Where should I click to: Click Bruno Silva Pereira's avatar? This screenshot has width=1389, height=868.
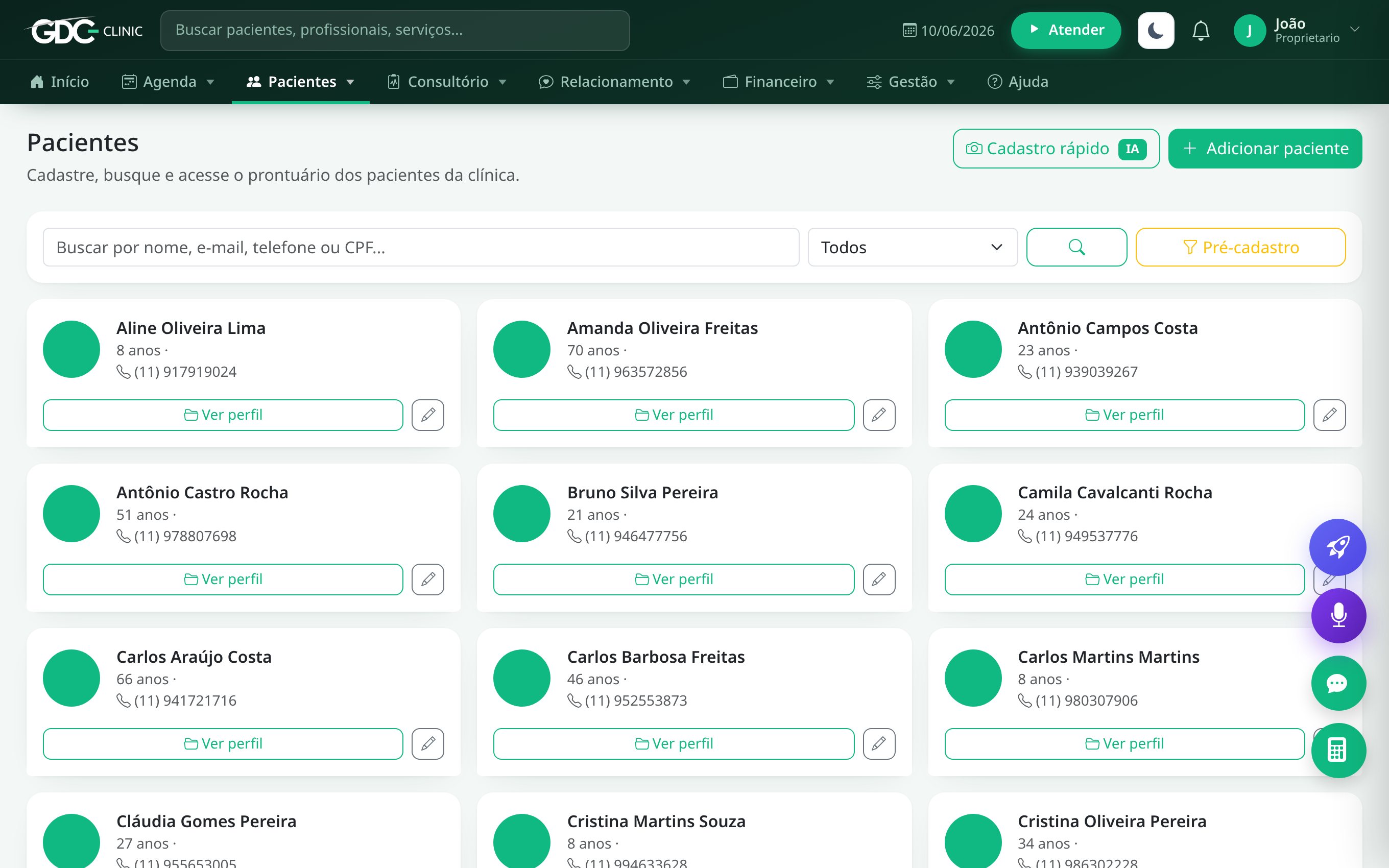tap(522, 514)
